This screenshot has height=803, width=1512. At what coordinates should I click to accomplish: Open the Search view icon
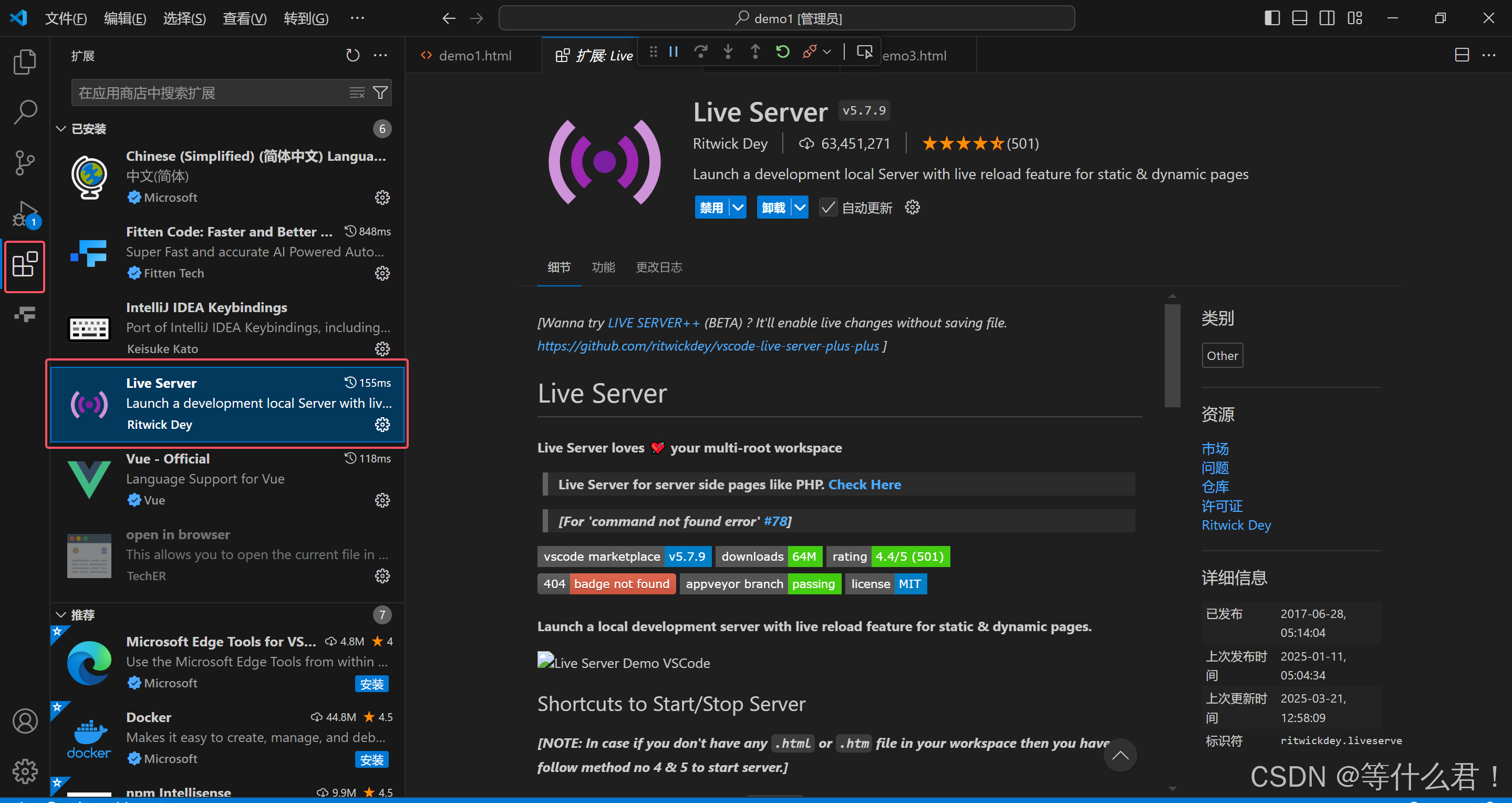point(25,111)
